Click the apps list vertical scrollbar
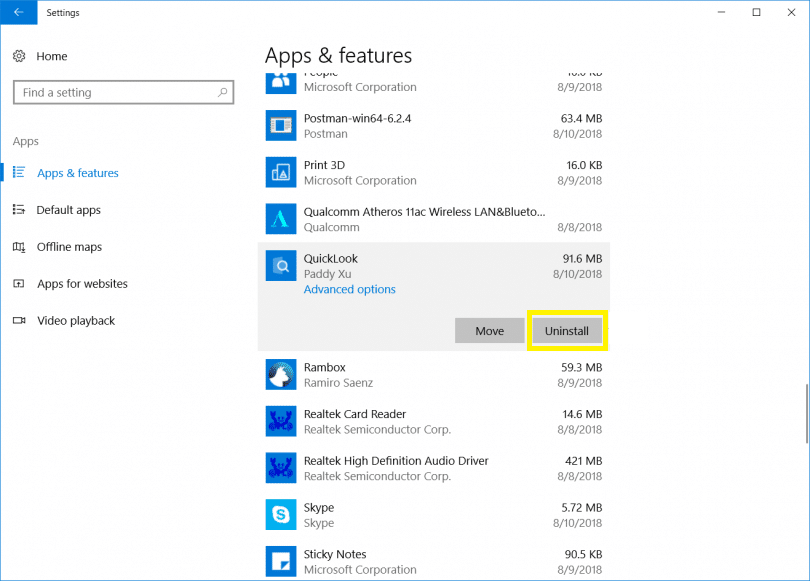The width and height of the screenshot is (810, 581). (x=806, y=413)
